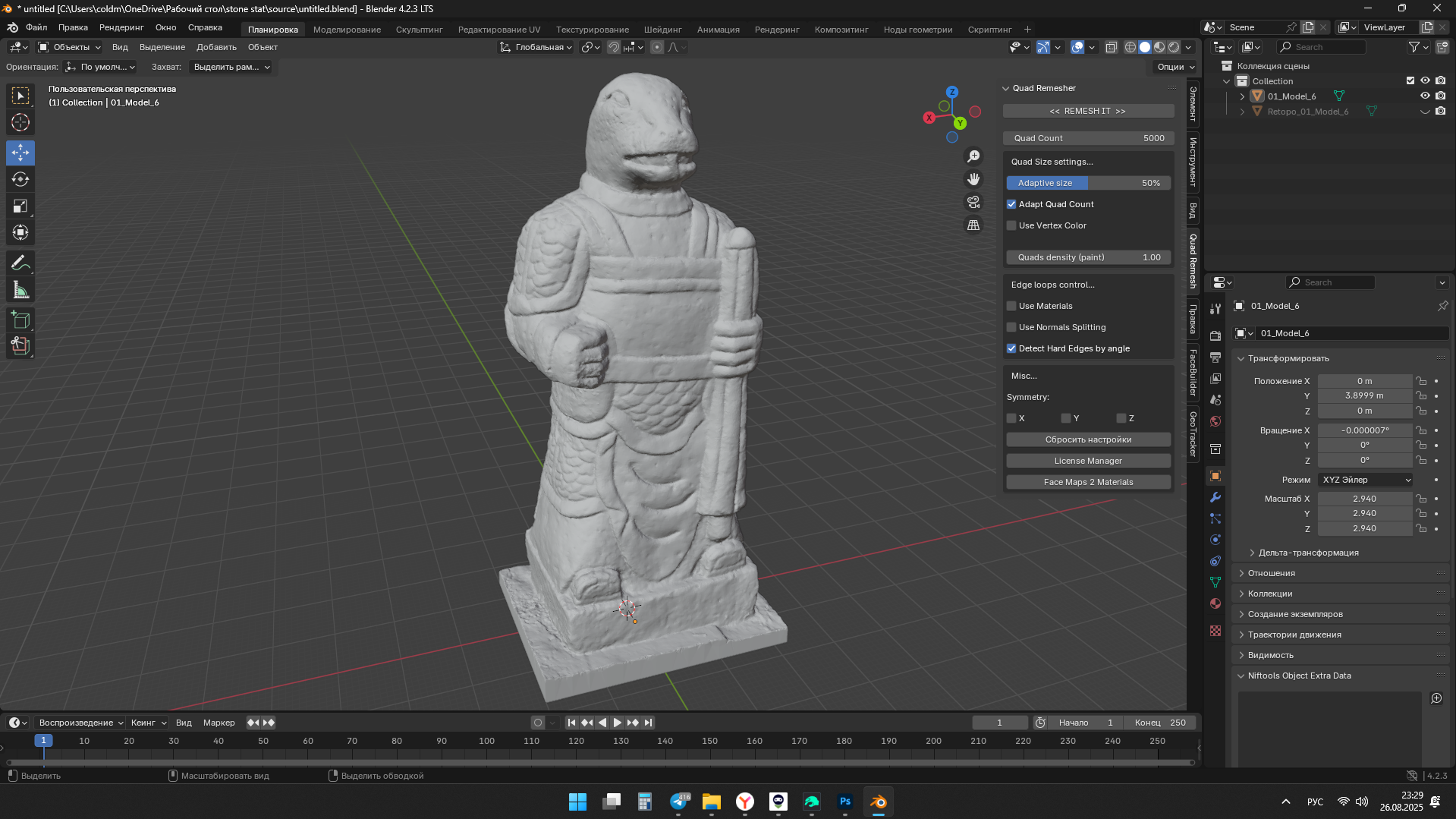Open the Texture properties tab

(1215, 631)
